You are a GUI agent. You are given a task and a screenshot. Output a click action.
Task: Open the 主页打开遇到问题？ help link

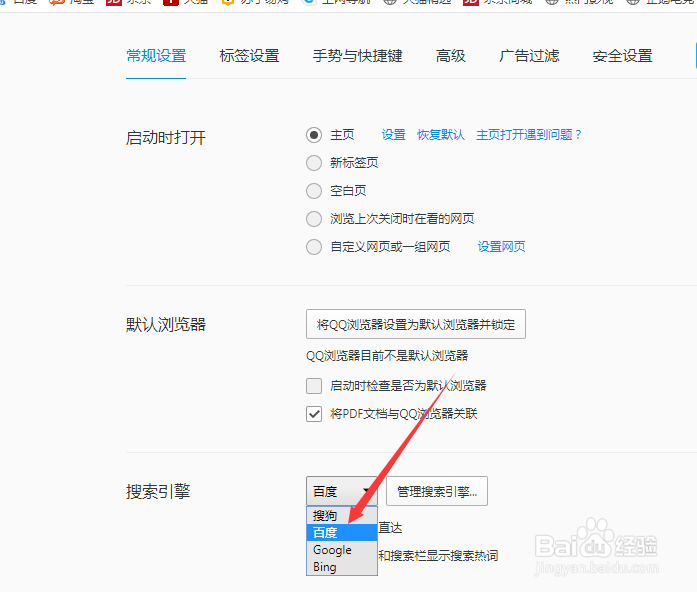(x=529, y=135)
